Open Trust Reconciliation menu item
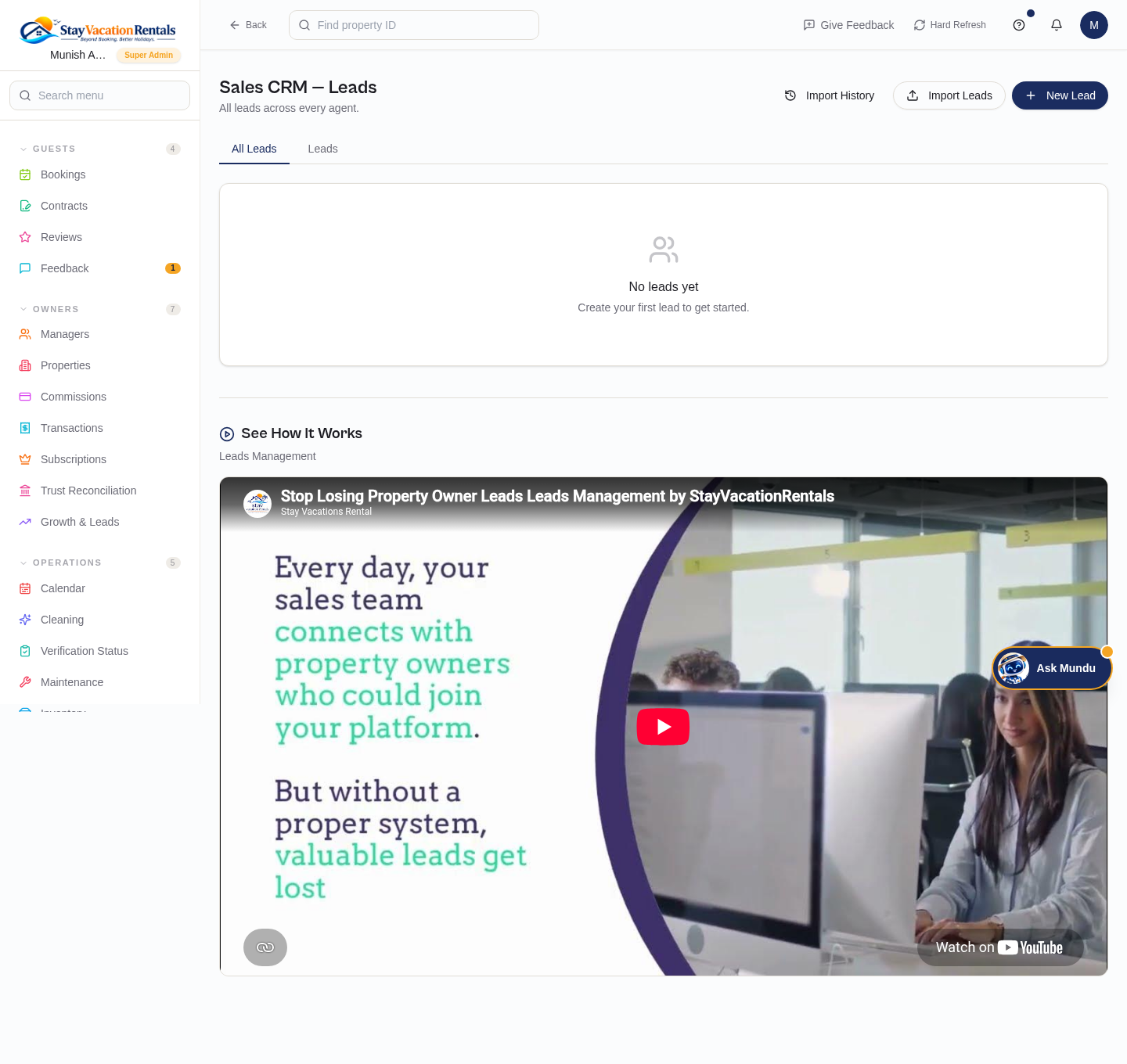 click(99, 491)
